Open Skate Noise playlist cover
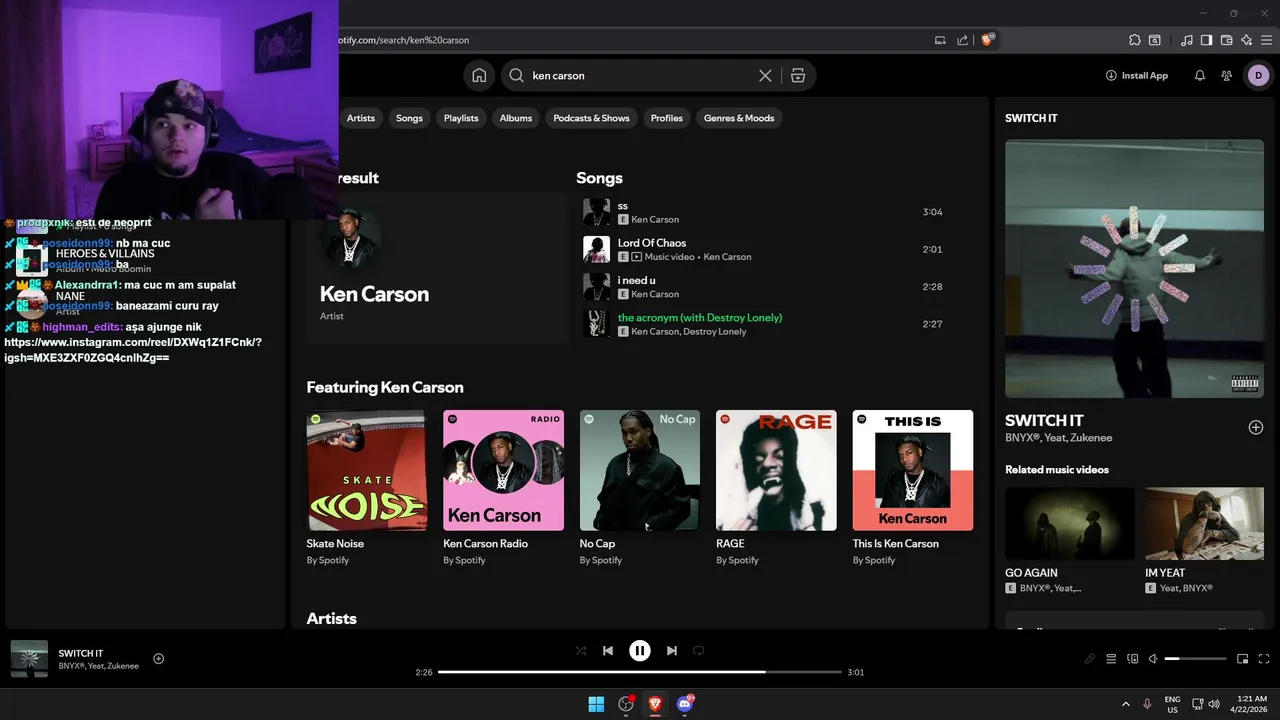Image resolution: width=1280 pixels, height=720 pixels. coord(366,470)
